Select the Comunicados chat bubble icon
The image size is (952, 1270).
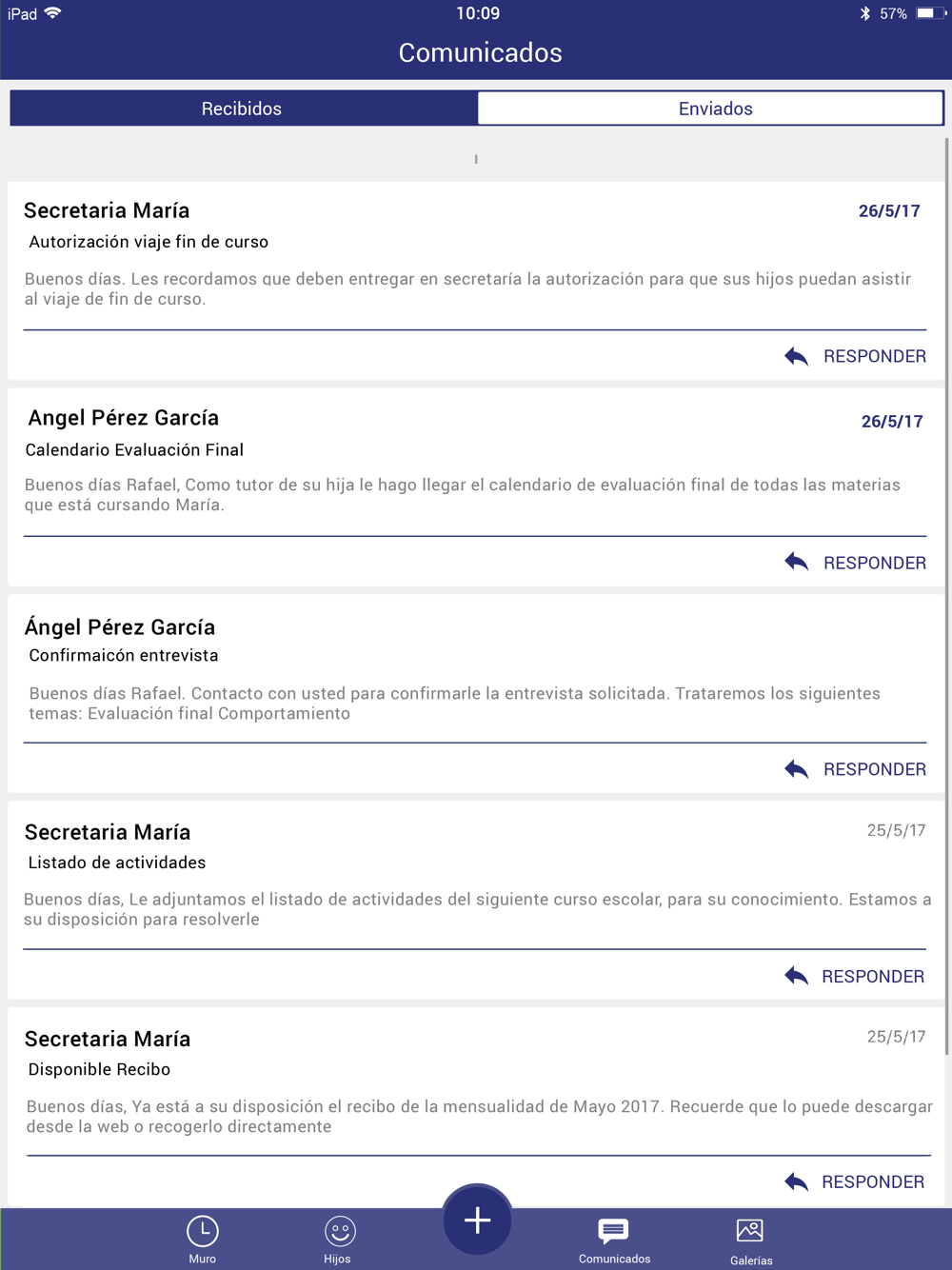coord(613,1231)
